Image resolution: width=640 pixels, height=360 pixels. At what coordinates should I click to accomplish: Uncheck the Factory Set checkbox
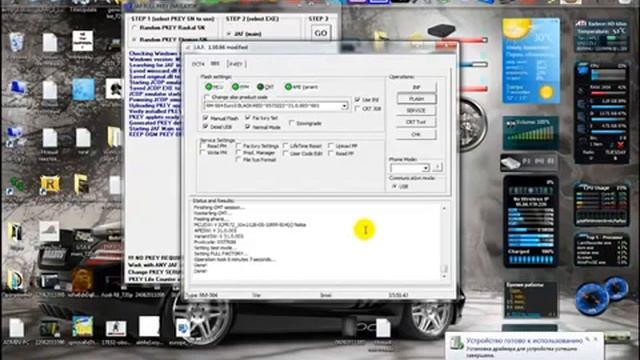pos(247,118)
